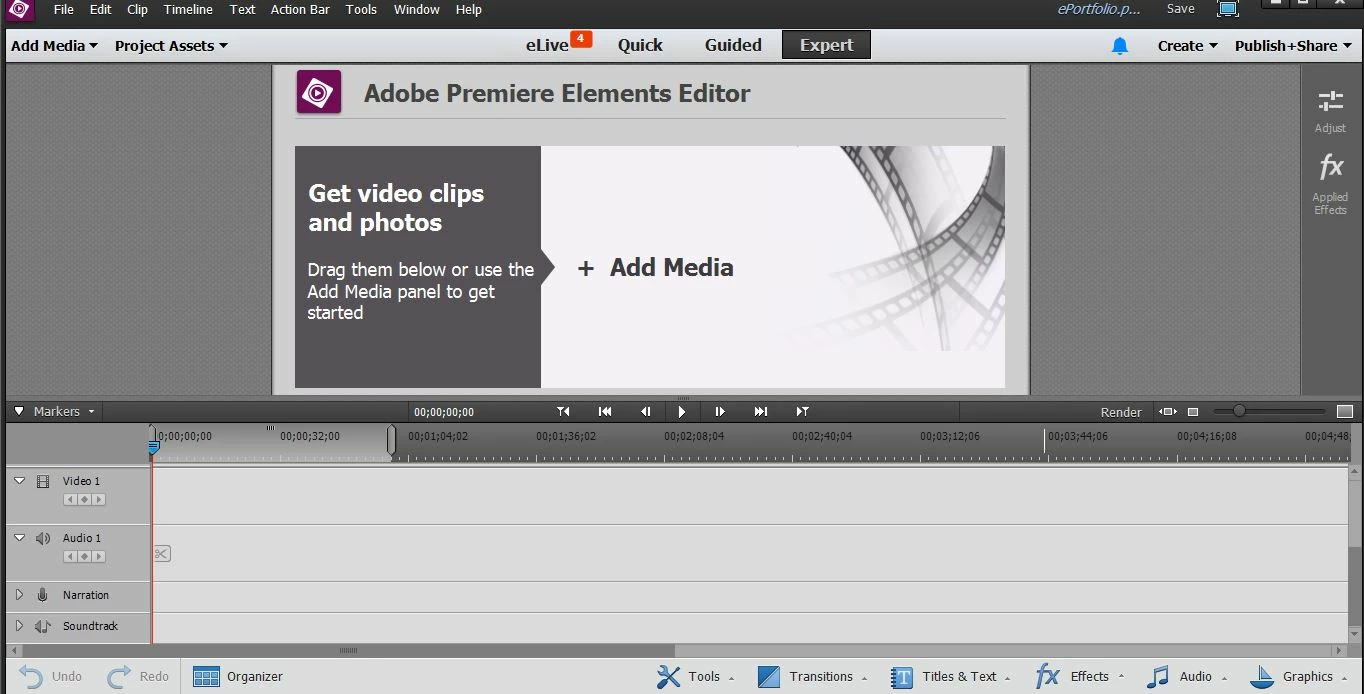
Task: Open the Action Bar menu
Action: (300, 10)
